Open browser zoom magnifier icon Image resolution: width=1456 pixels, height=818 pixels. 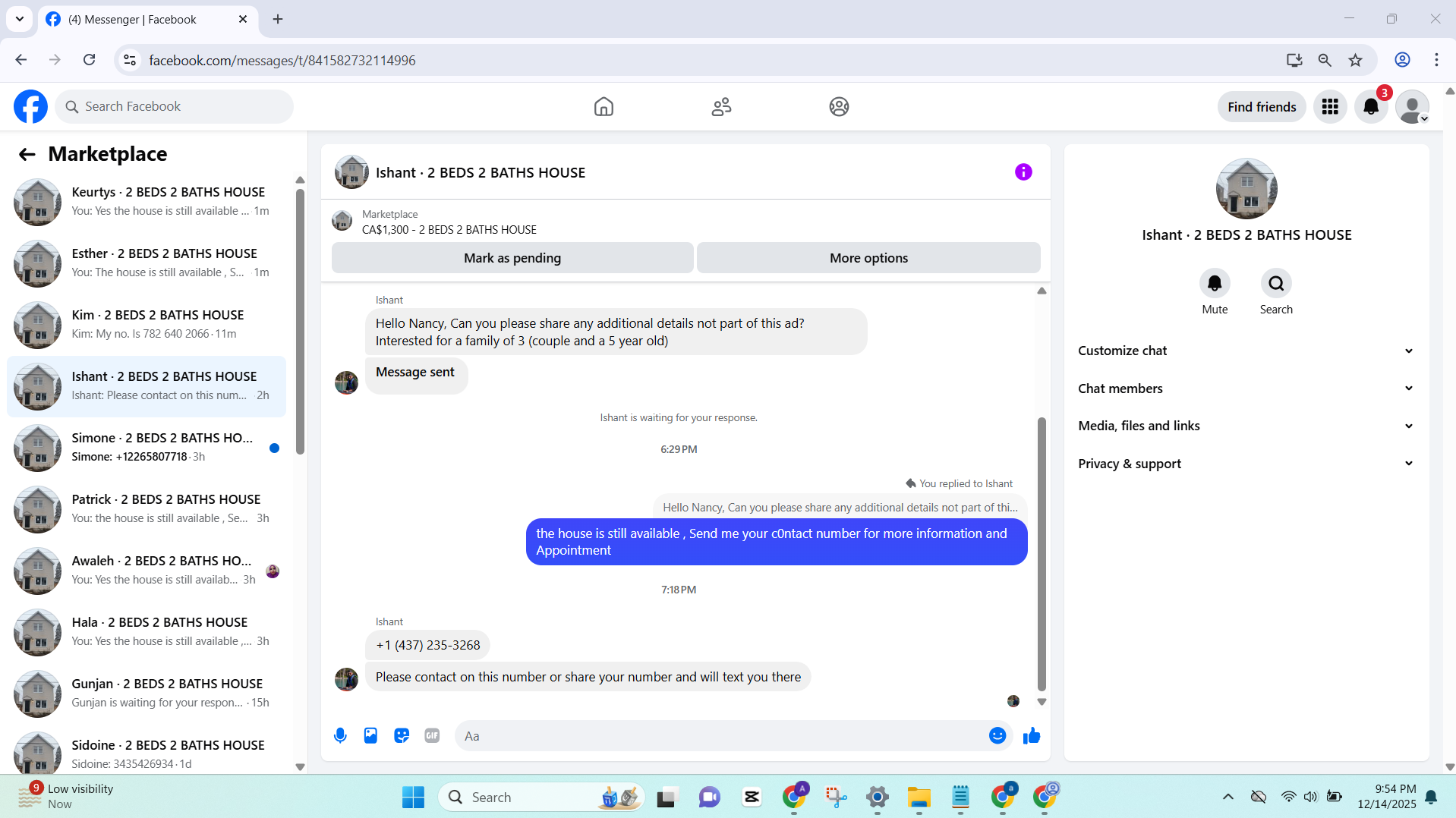1325,60
